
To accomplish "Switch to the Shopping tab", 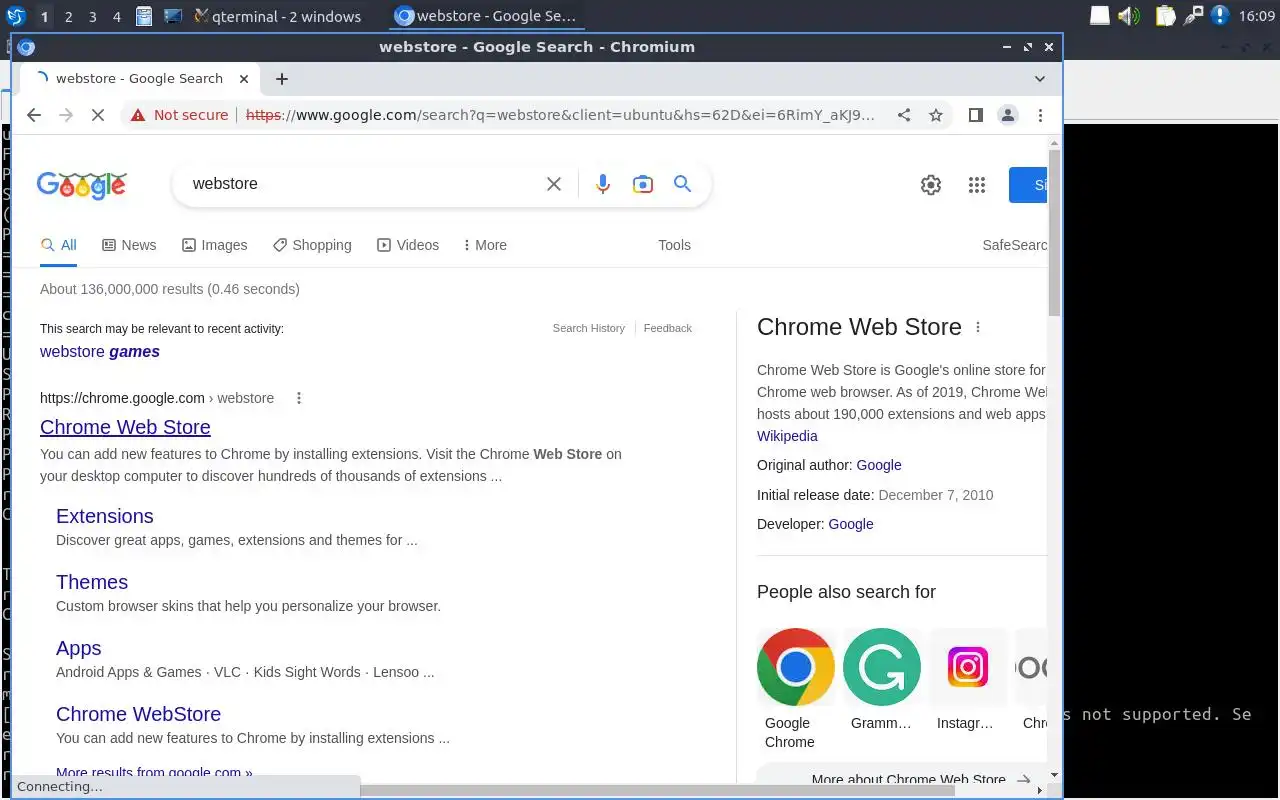I will click(312, 245).
